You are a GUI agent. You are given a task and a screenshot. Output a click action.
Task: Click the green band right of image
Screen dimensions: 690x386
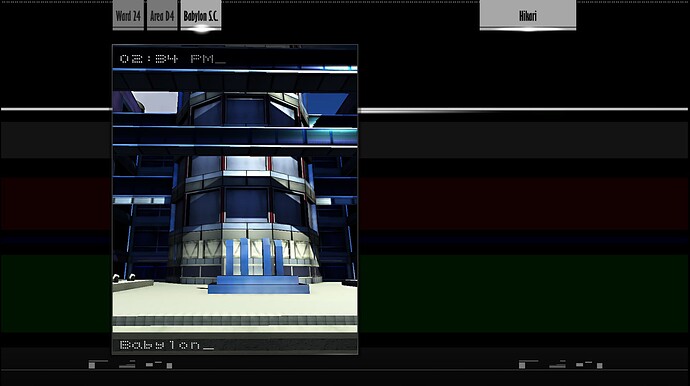524,294
